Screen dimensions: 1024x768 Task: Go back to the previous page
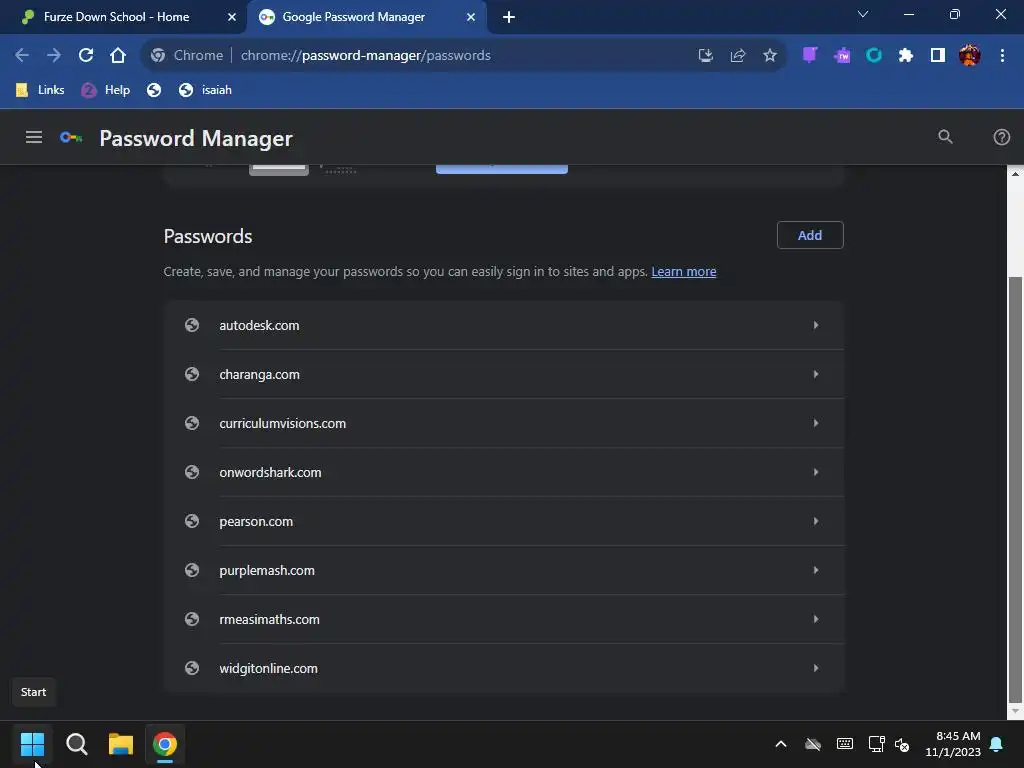click(22, 56)
